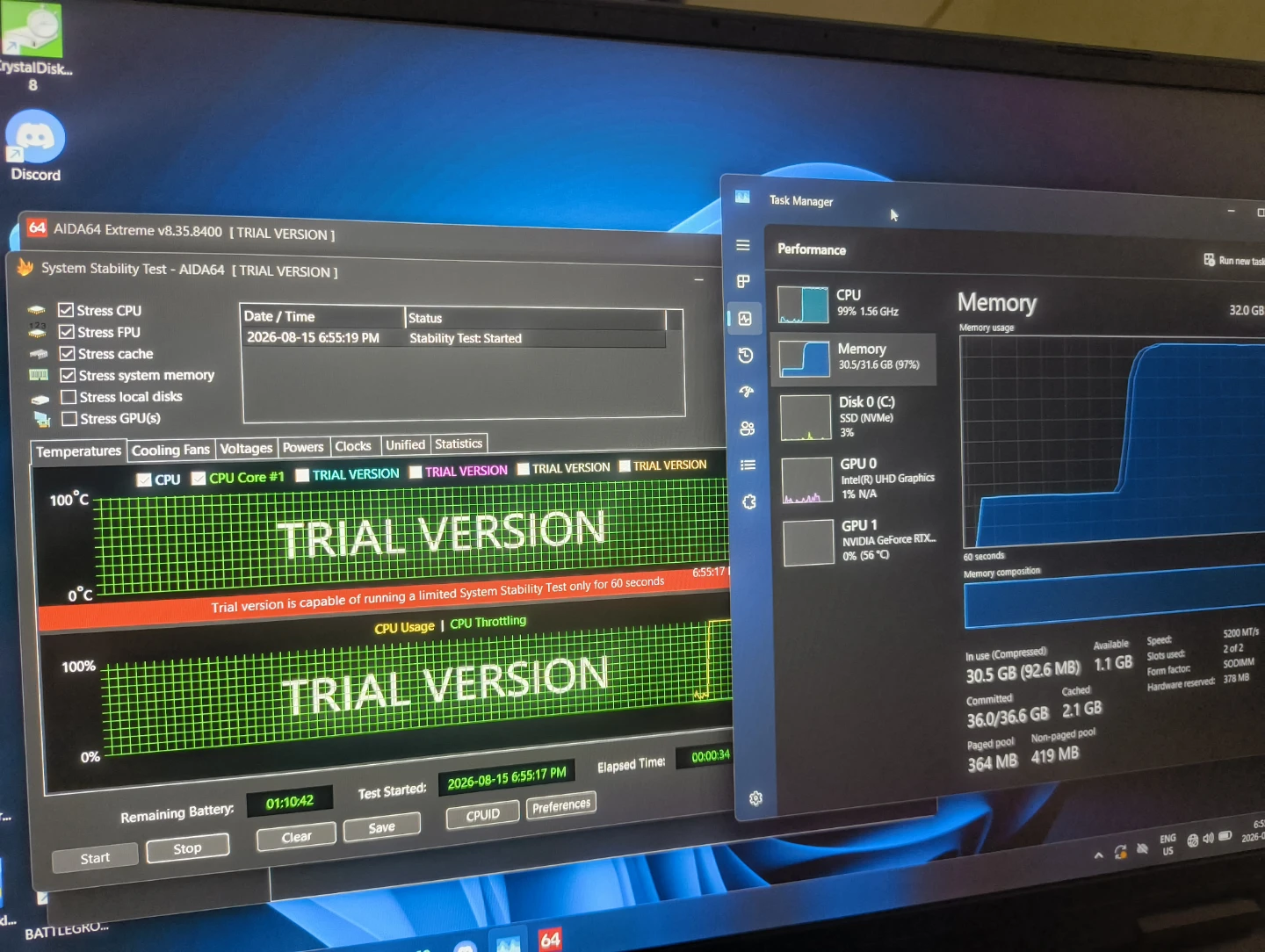
Task: Open Discord desktop shortcut
Action: 35,146
